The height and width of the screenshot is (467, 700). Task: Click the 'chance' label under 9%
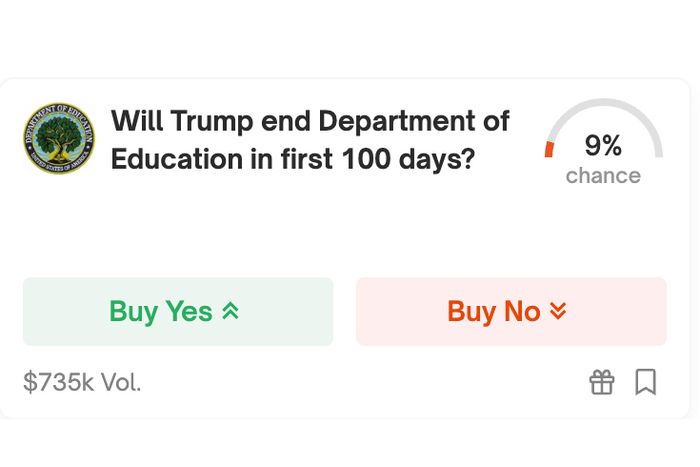[x=603, y=175]
